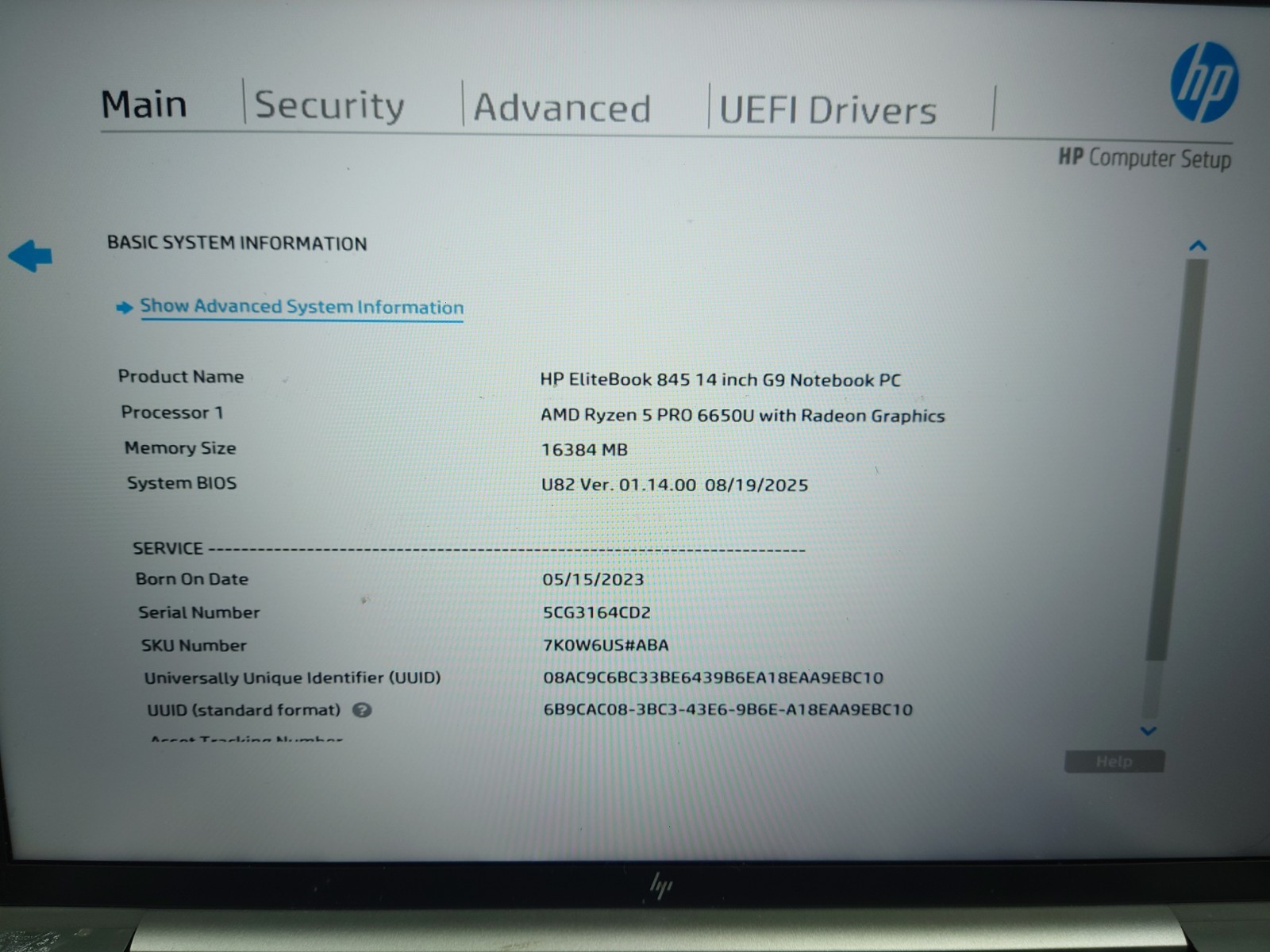Click the UUID standard format help icon
This screenshot has height=952, width=1270.
362,710
